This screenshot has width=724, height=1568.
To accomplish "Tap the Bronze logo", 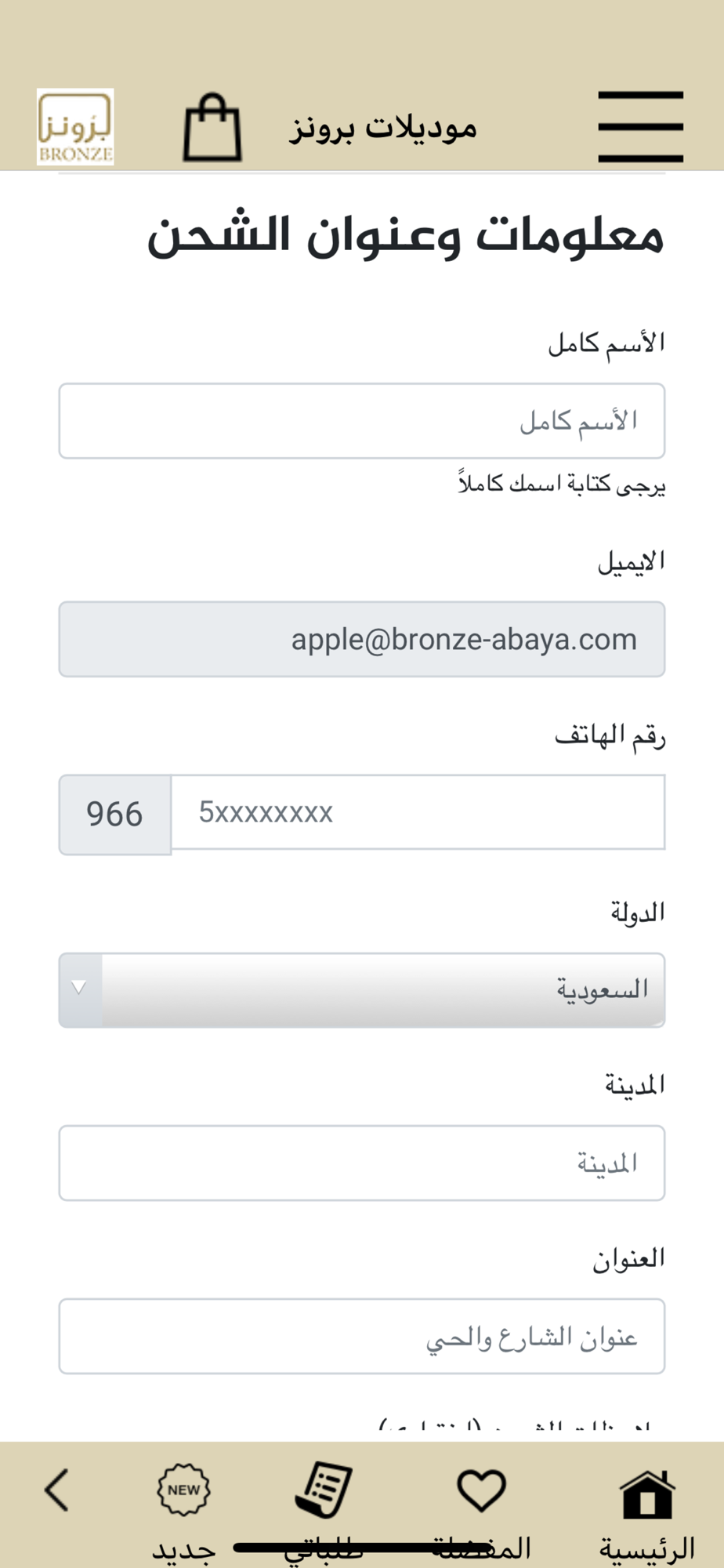I will coord(75,127).
